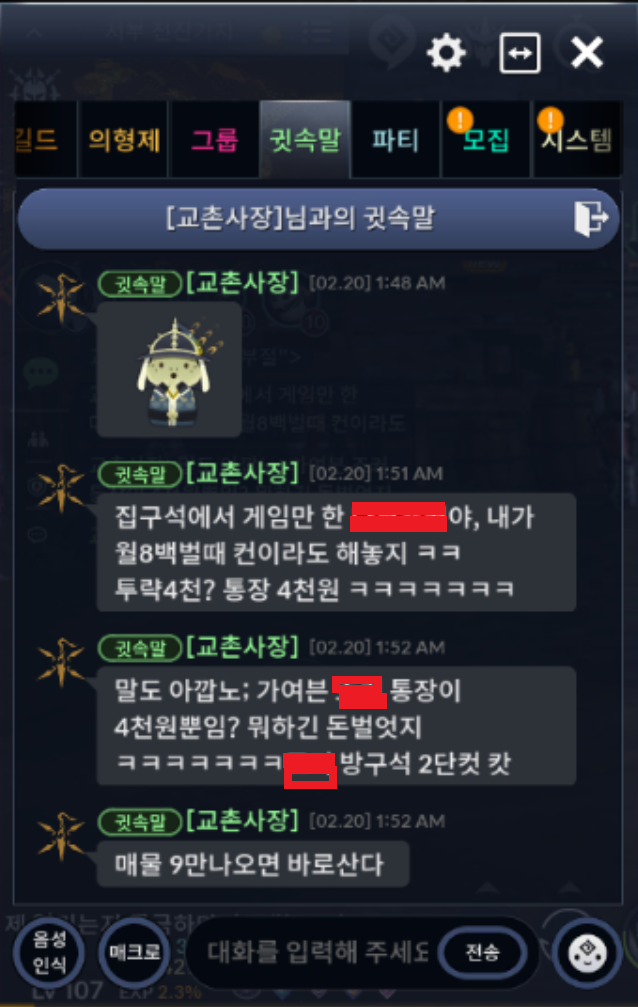Open the 매크로 macro button
638x1007 pixels.
[x=134, y=952]
